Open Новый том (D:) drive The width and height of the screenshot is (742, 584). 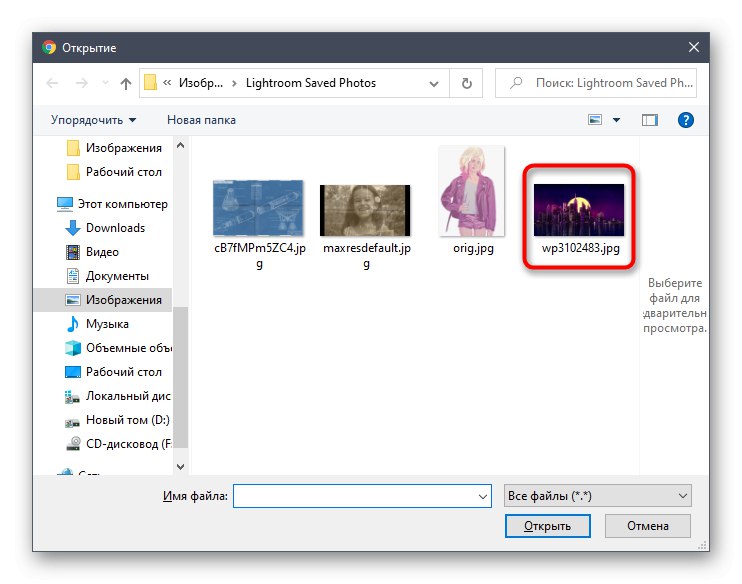point(117,420)
